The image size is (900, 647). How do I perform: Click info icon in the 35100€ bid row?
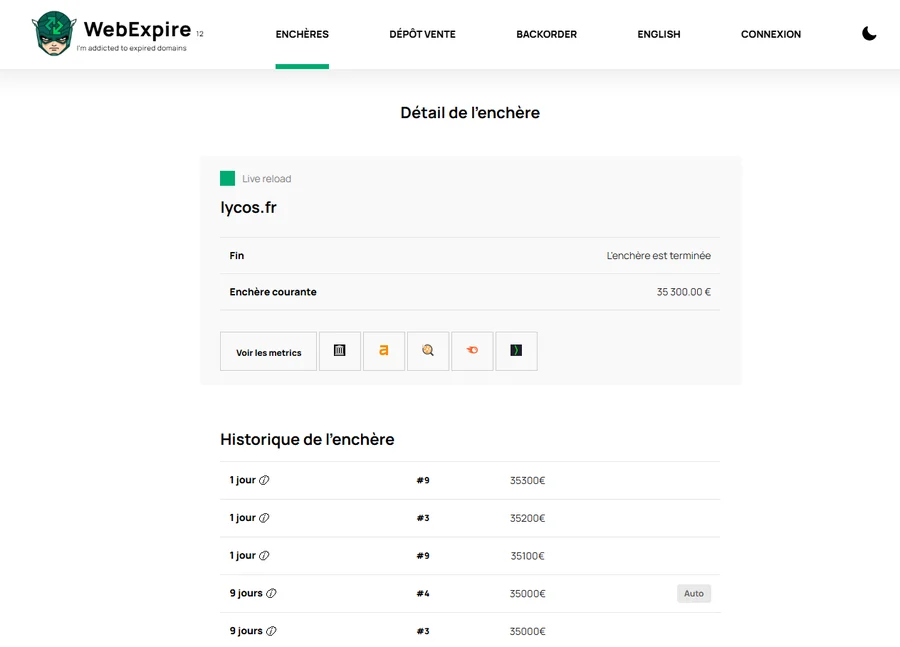[264, 556]
